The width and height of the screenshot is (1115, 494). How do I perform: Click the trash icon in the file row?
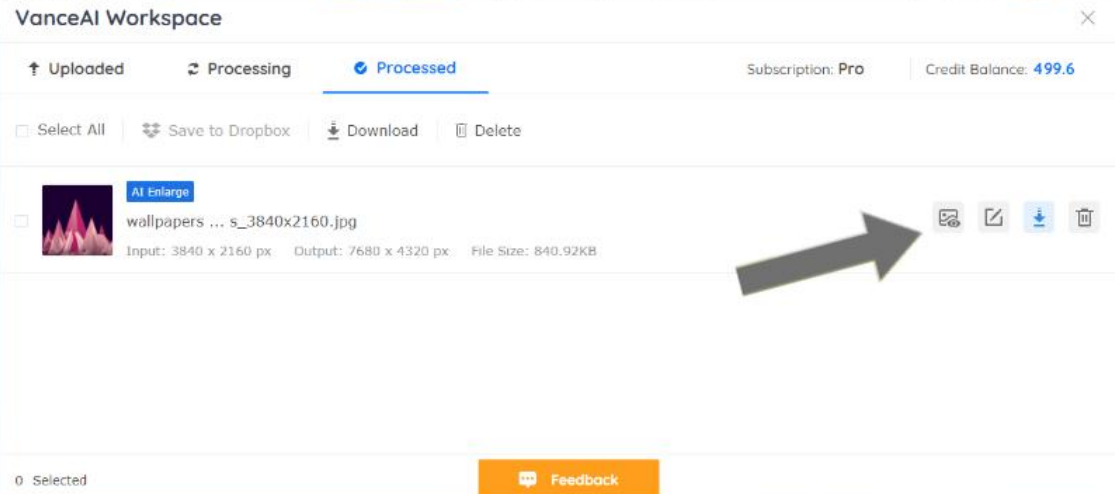1084,218
